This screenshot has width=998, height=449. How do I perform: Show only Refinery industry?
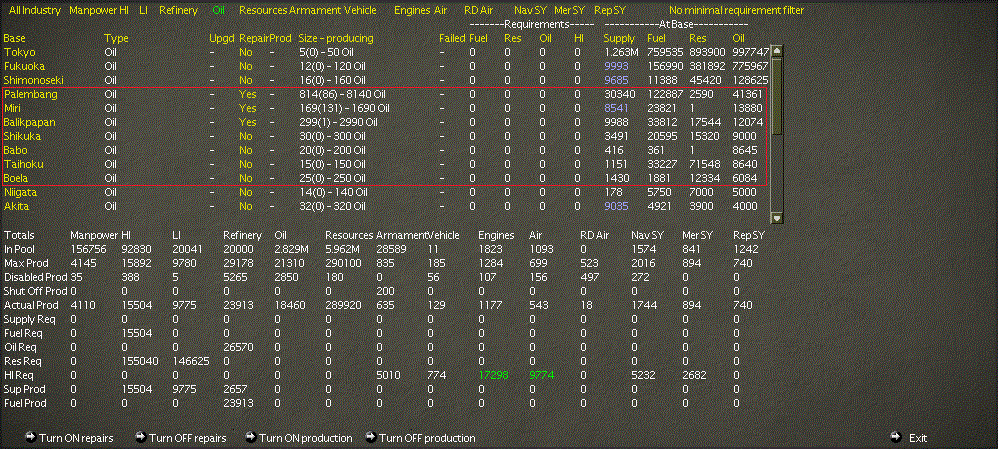[178, 11]
